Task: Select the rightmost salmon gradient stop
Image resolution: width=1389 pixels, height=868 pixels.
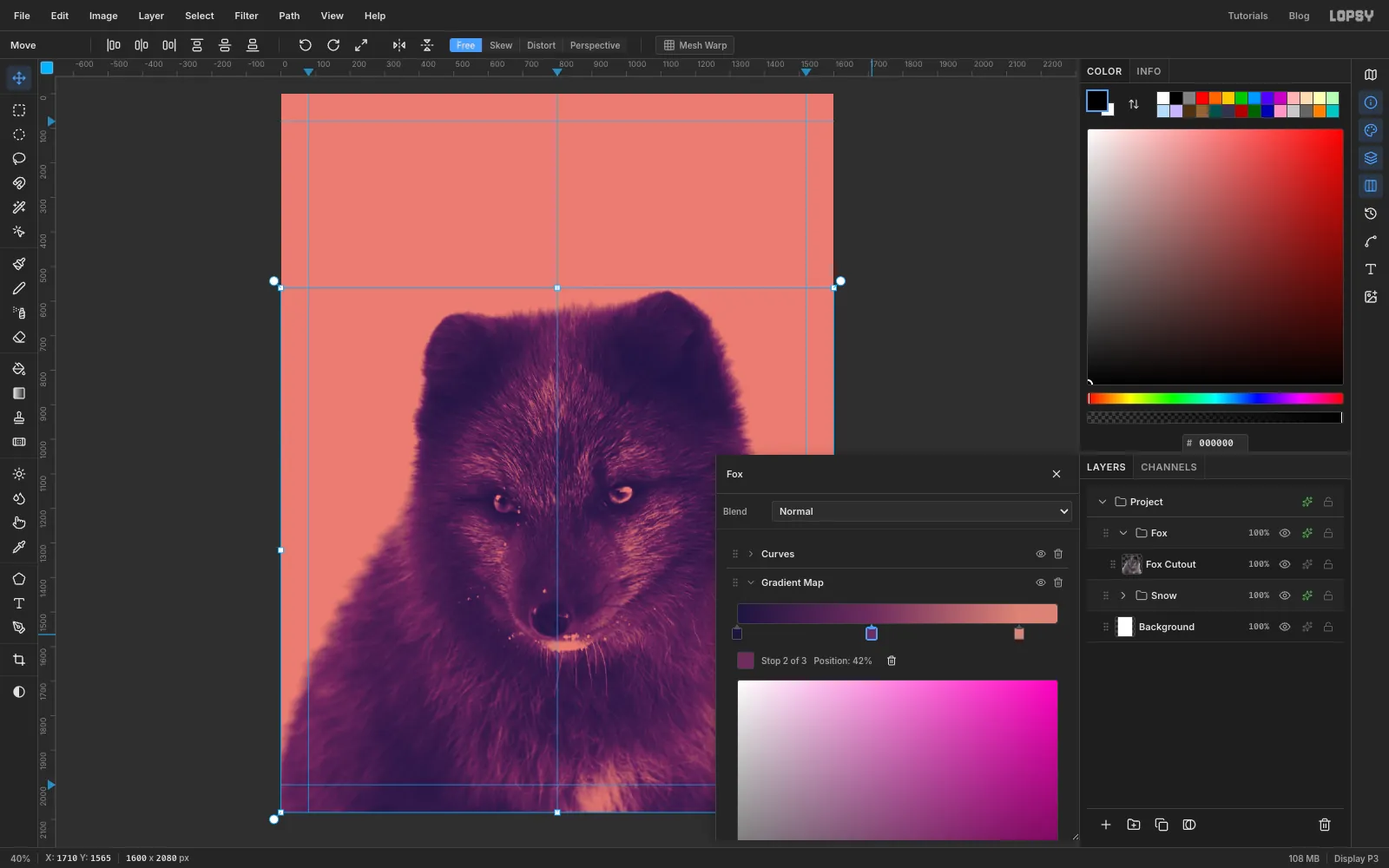Action: coord(1019,634)
